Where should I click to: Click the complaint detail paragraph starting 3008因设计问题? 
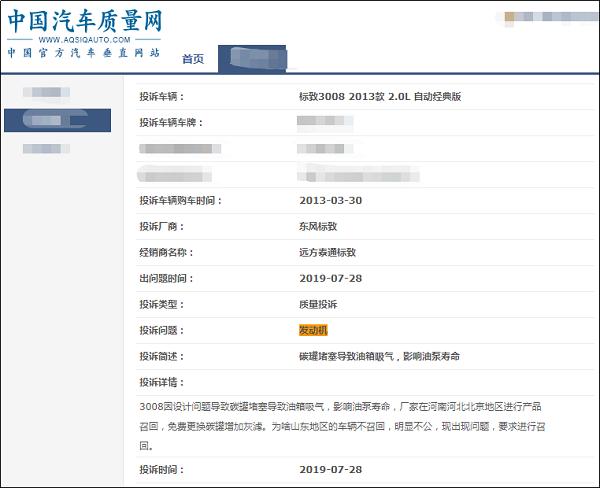coord(342,426)
